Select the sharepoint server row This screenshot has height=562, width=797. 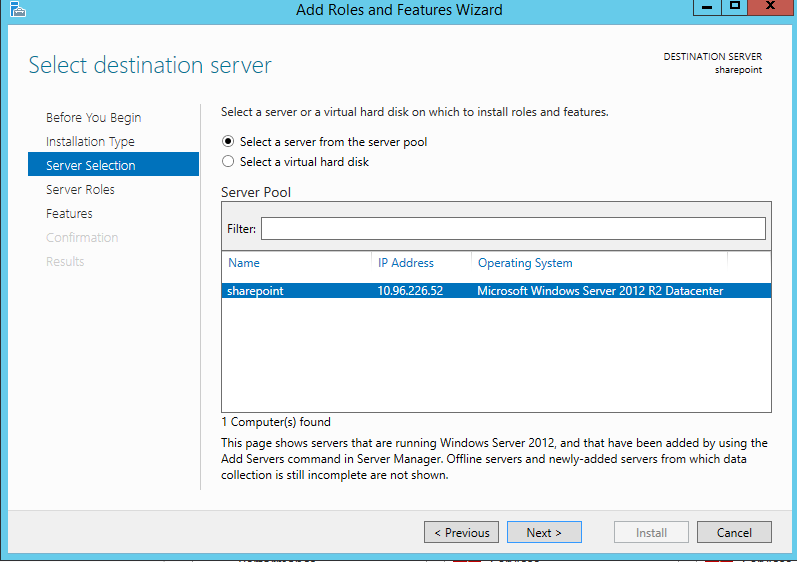[x=497, y=291]
